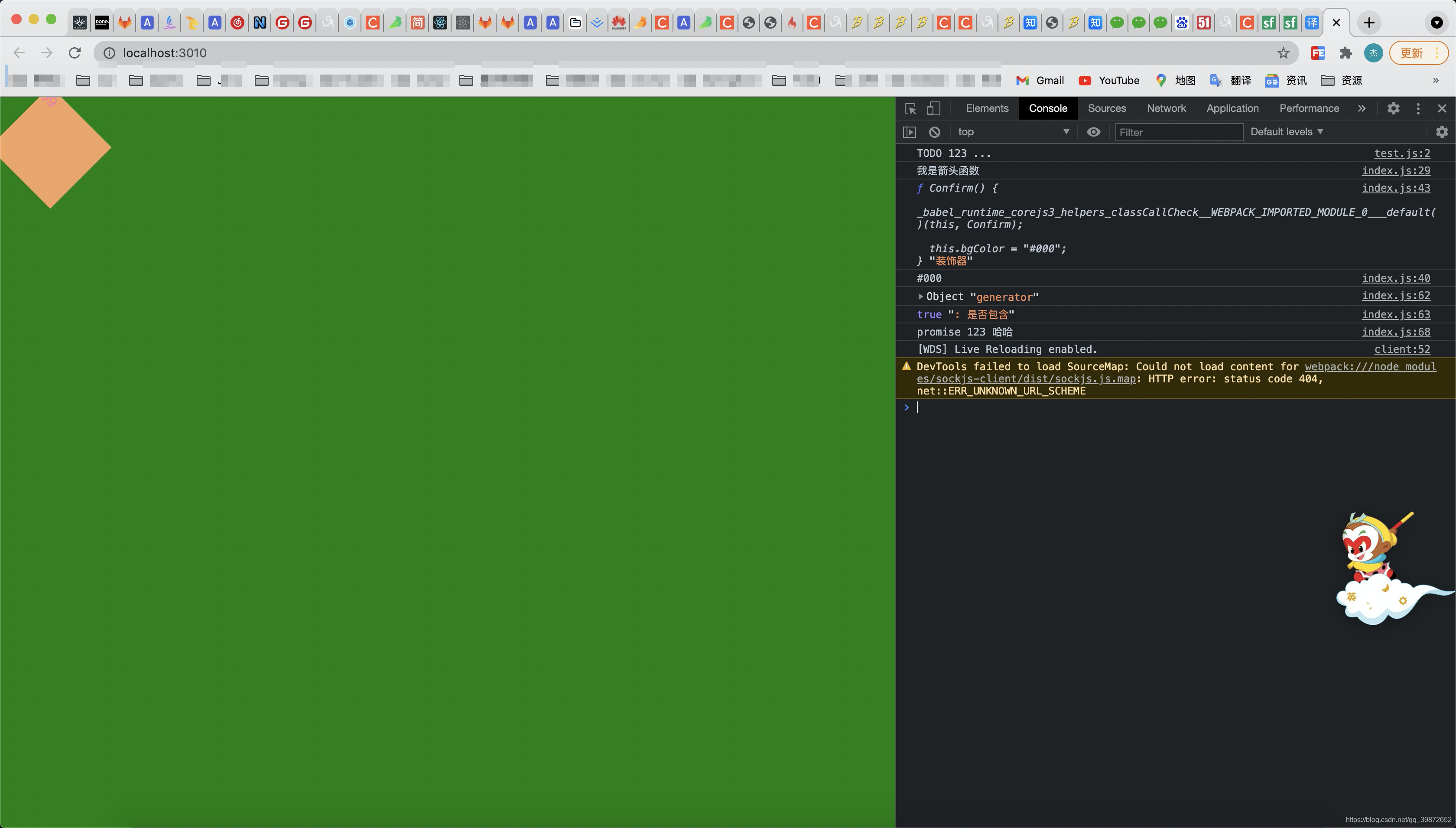
Task: Switch to the Network tab
Action: [1166, 109]
